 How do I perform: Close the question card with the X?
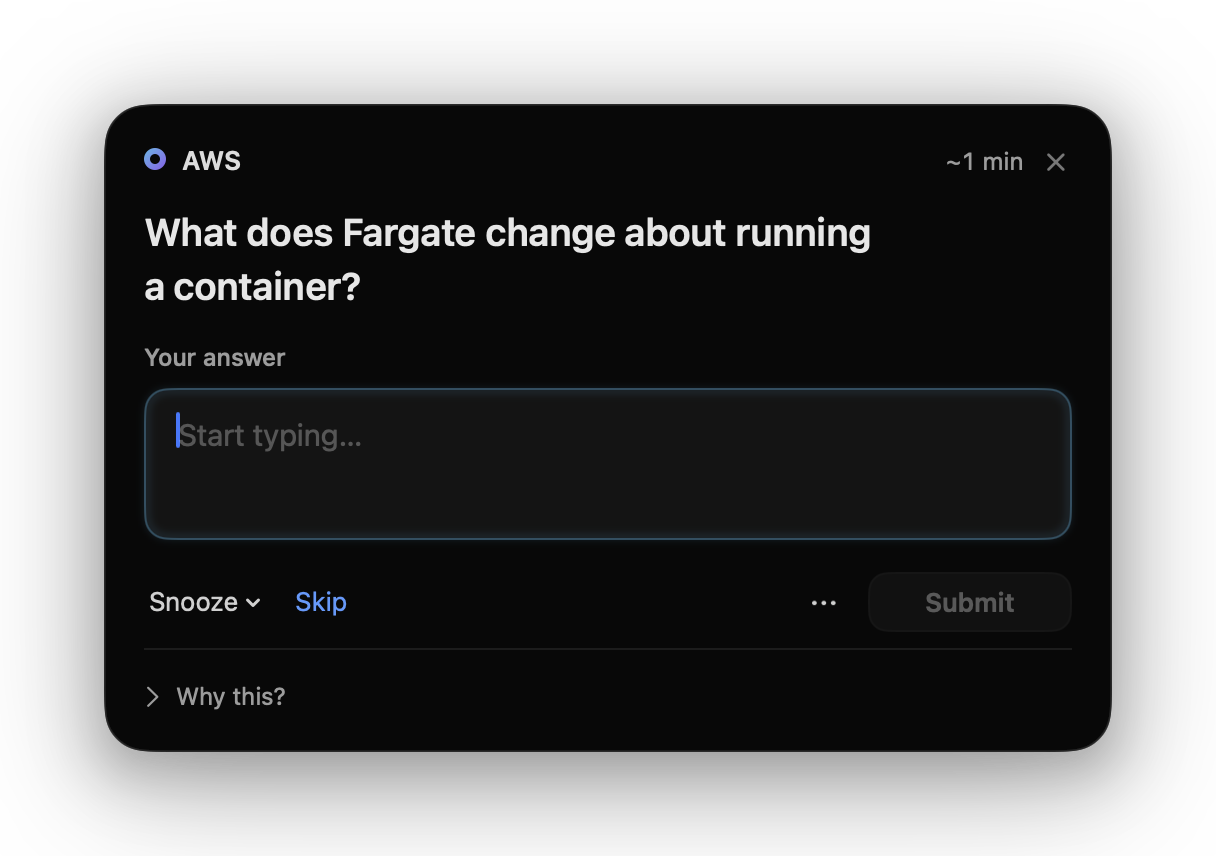click(x=1056, y=162)
